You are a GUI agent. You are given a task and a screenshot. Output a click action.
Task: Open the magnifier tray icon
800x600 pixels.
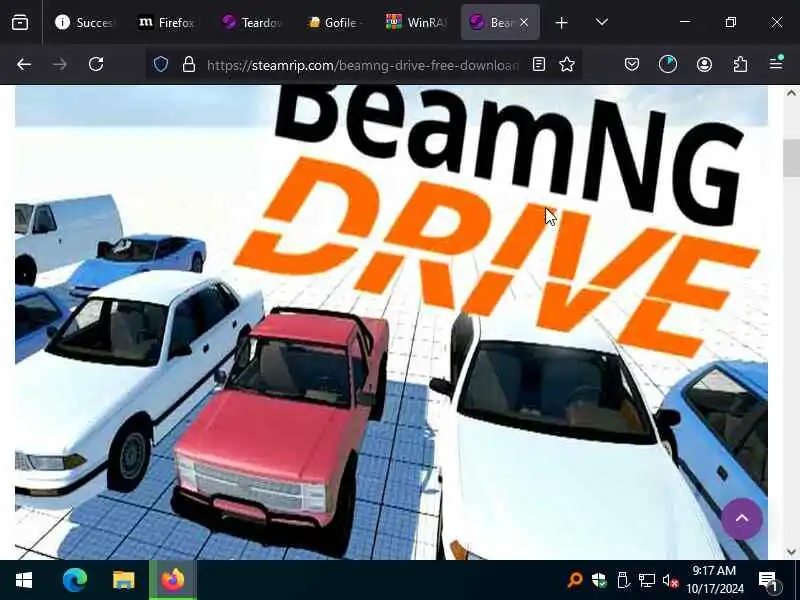tap(575, 580)
